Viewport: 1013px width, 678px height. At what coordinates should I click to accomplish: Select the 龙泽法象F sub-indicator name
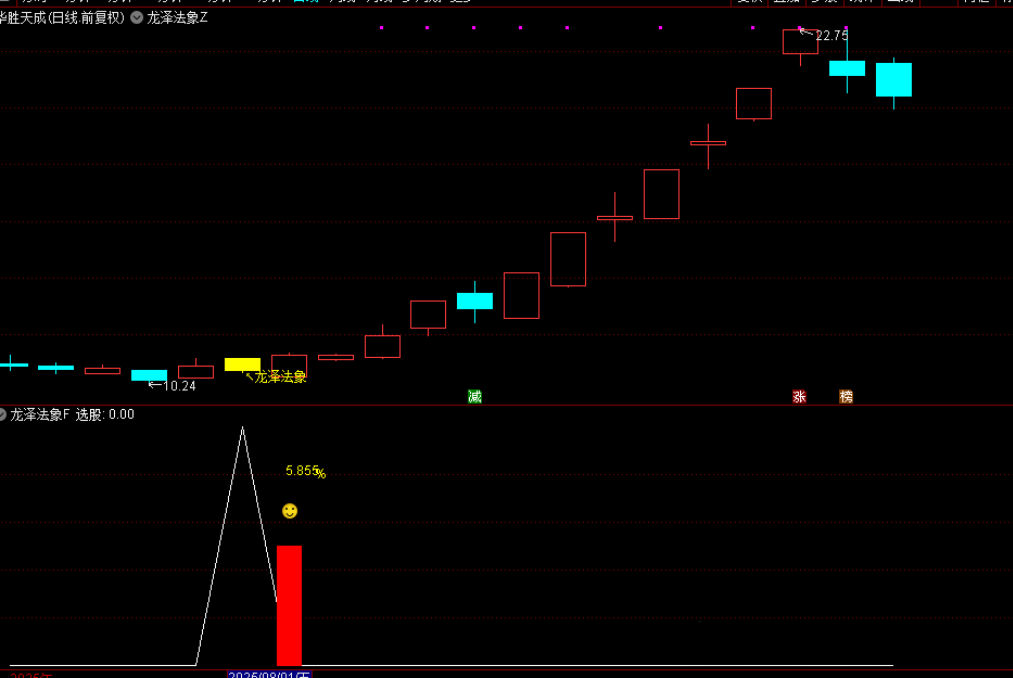[x=40, y=414]
